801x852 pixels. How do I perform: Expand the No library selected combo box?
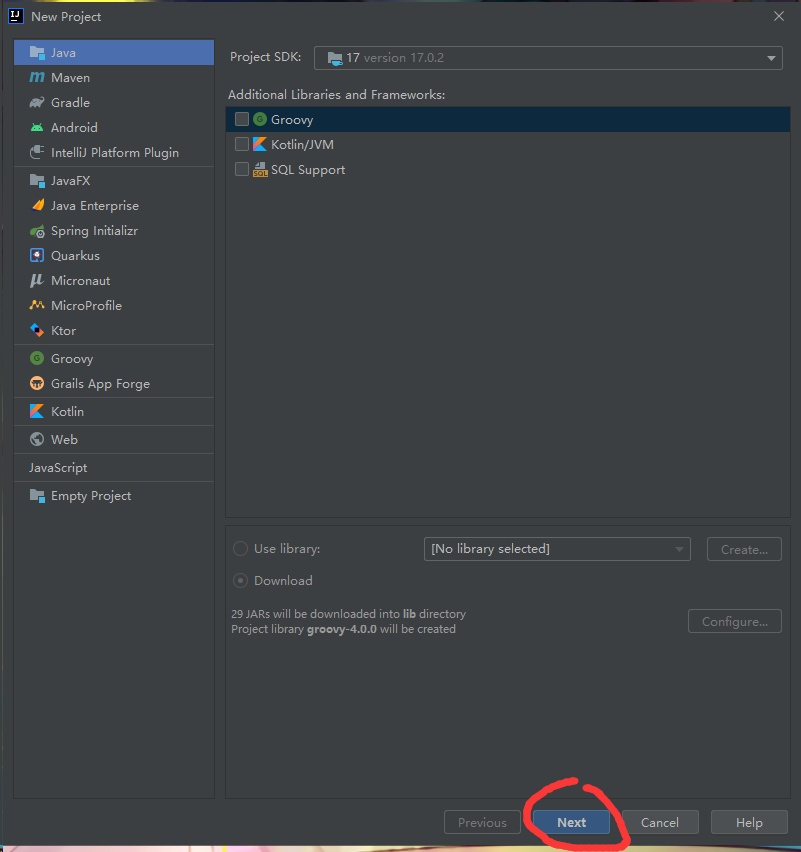[557, 549]
